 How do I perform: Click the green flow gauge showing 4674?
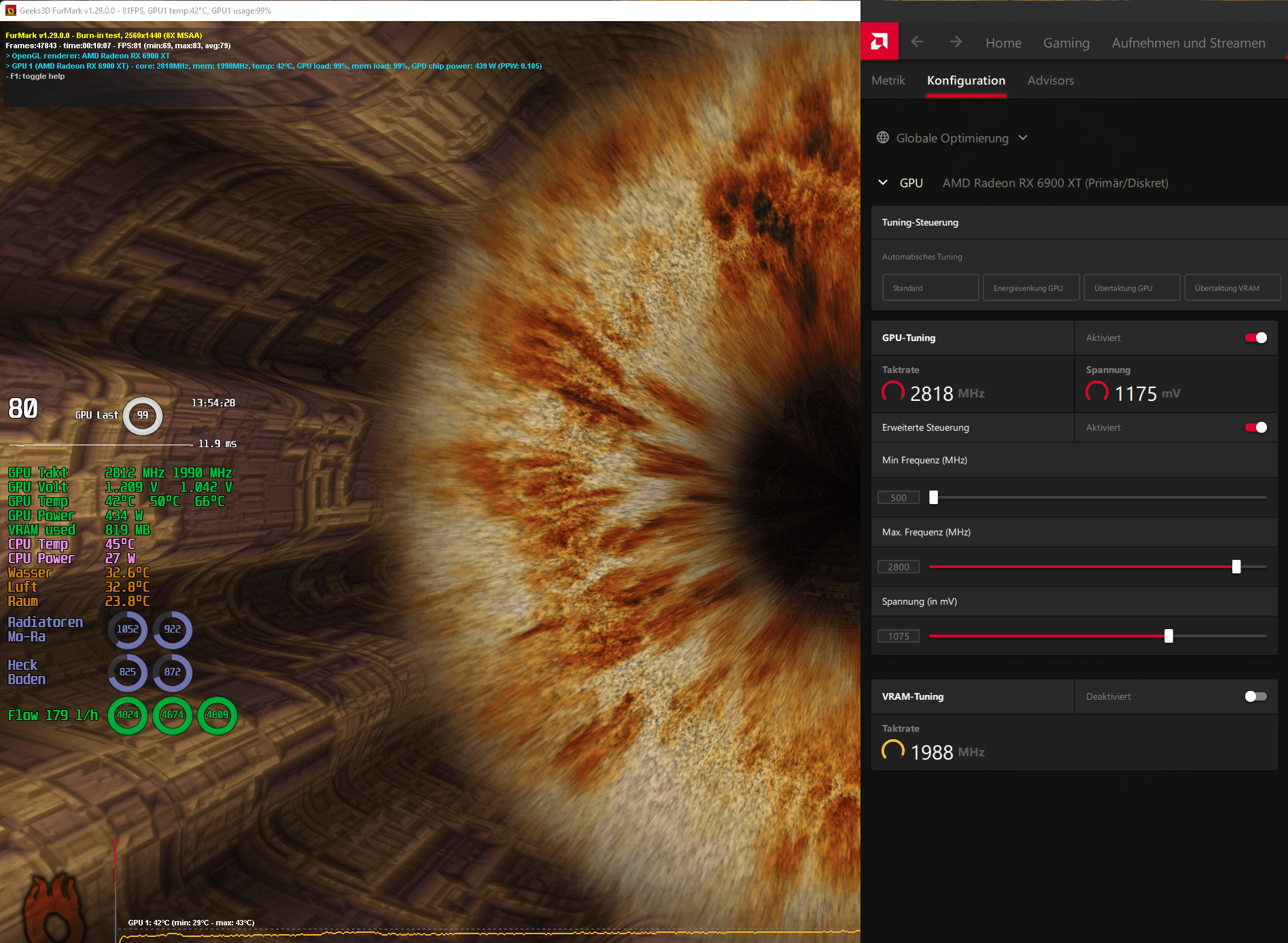pyautogui.click(x=173, y=715)
